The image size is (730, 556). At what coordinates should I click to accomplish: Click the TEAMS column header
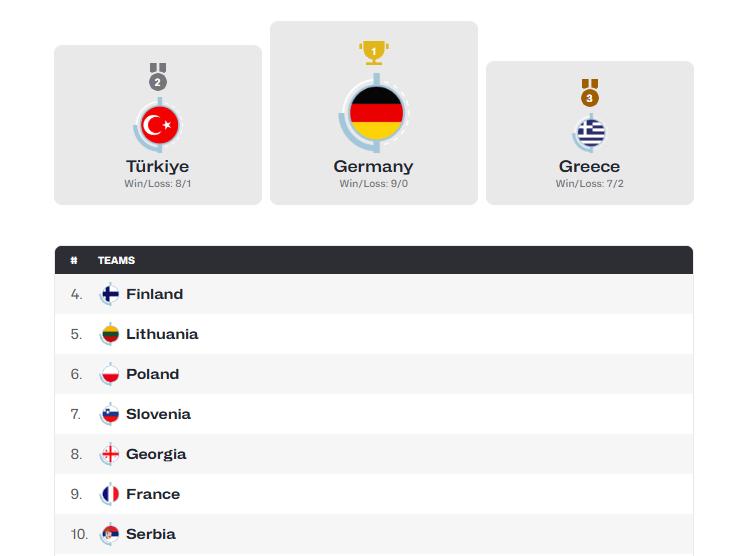tap(116, 260)
